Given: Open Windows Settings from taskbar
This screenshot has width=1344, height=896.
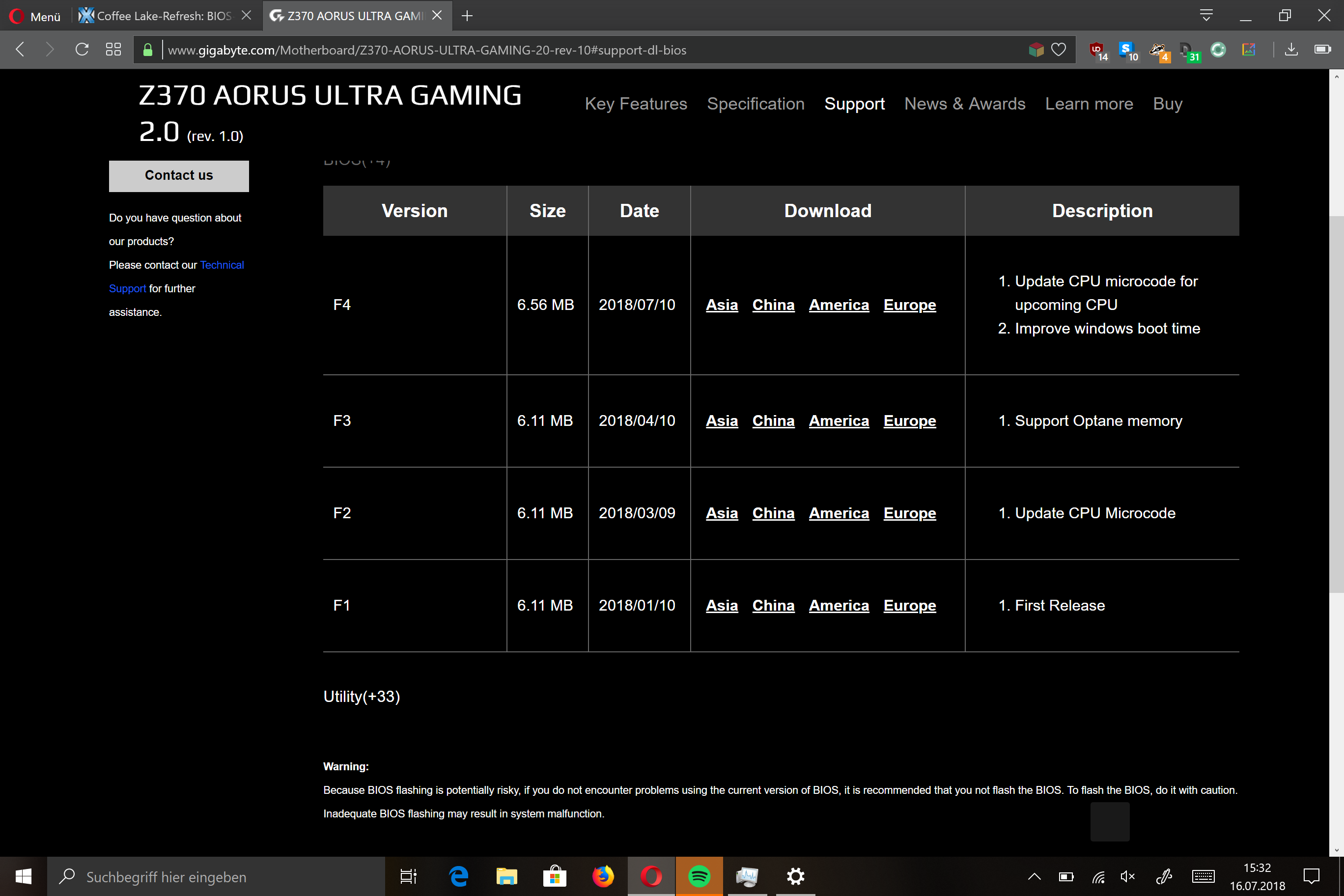Looking at the screenshot, I should [795, 876].
